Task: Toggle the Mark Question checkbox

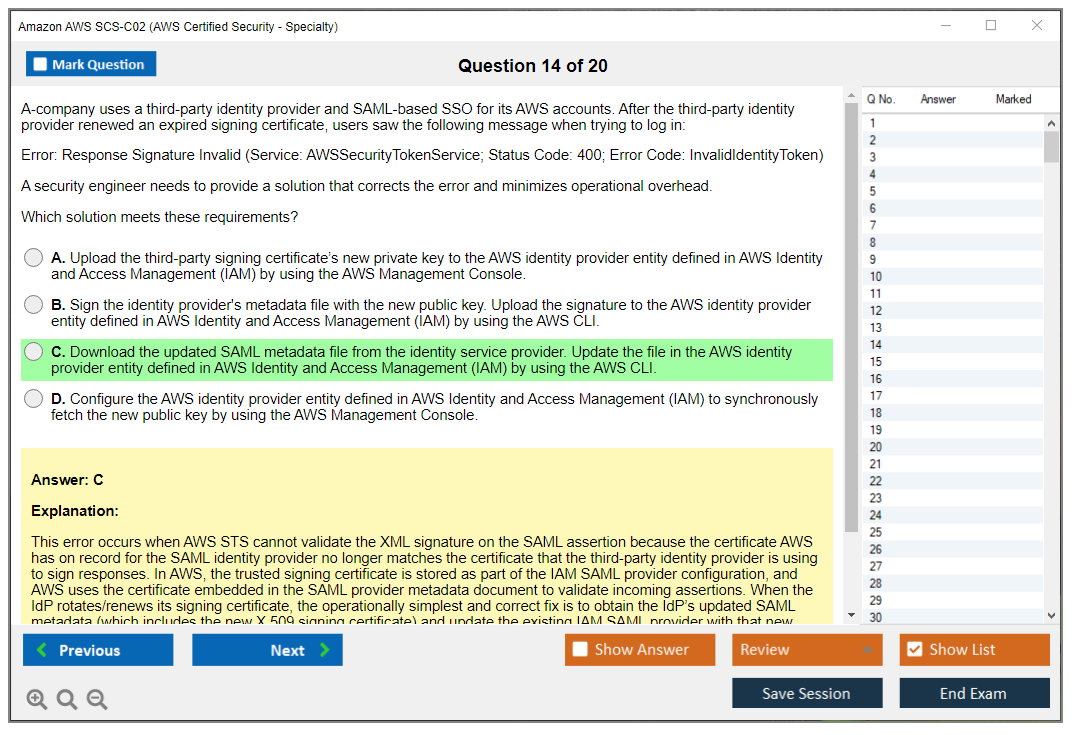Action: pos(41,65)
